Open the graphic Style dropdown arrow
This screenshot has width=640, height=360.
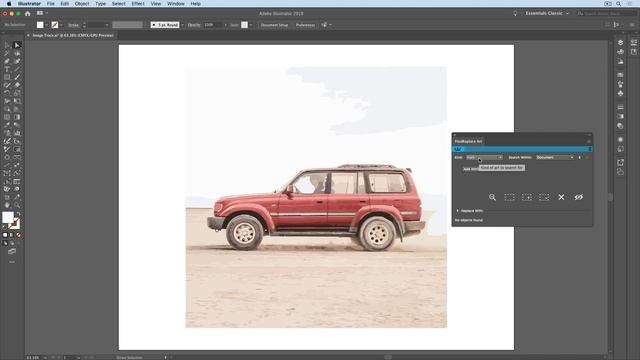251,25
